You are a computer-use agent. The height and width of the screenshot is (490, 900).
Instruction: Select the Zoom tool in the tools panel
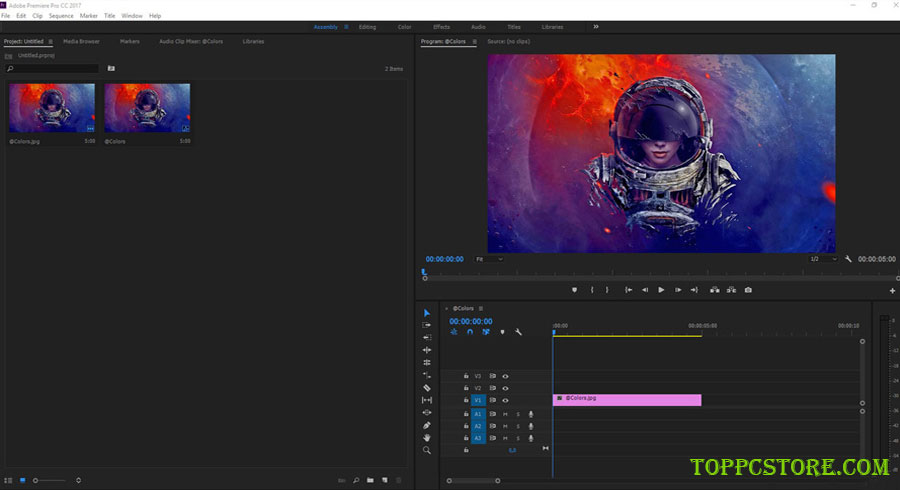427,451
